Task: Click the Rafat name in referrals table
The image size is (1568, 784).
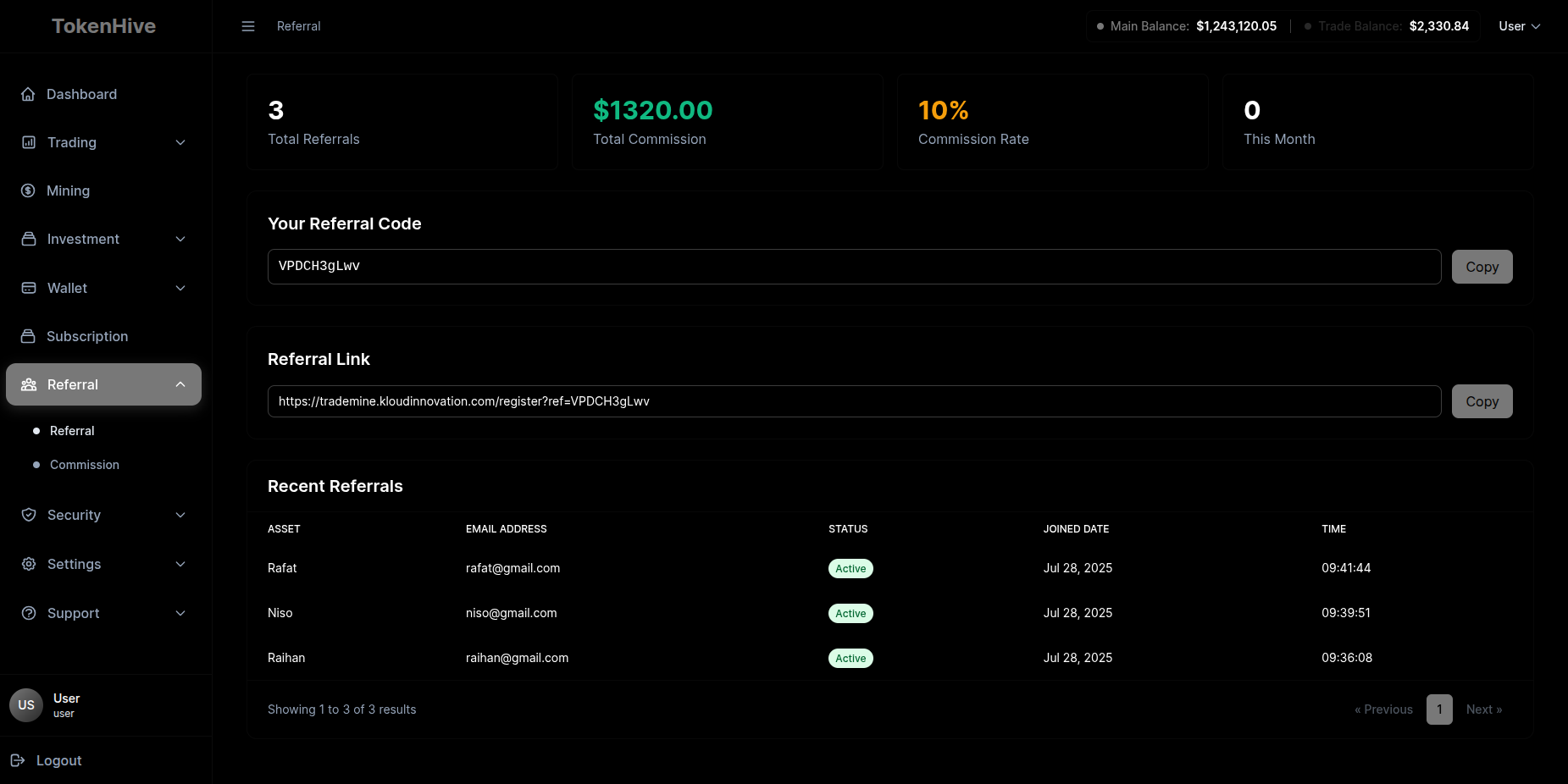Action: 282,568
